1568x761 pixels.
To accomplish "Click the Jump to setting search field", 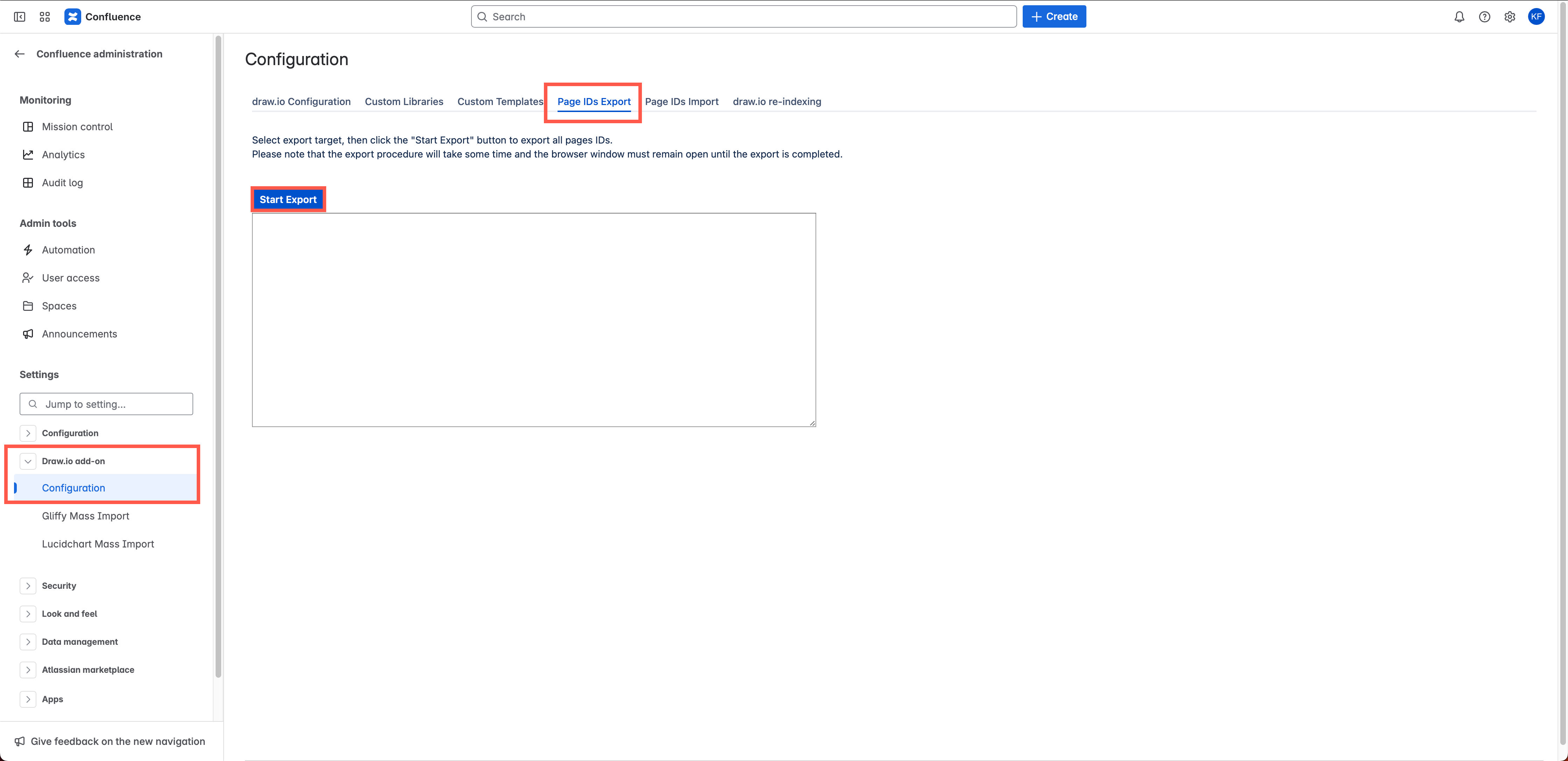I will [x=106, y=404].
